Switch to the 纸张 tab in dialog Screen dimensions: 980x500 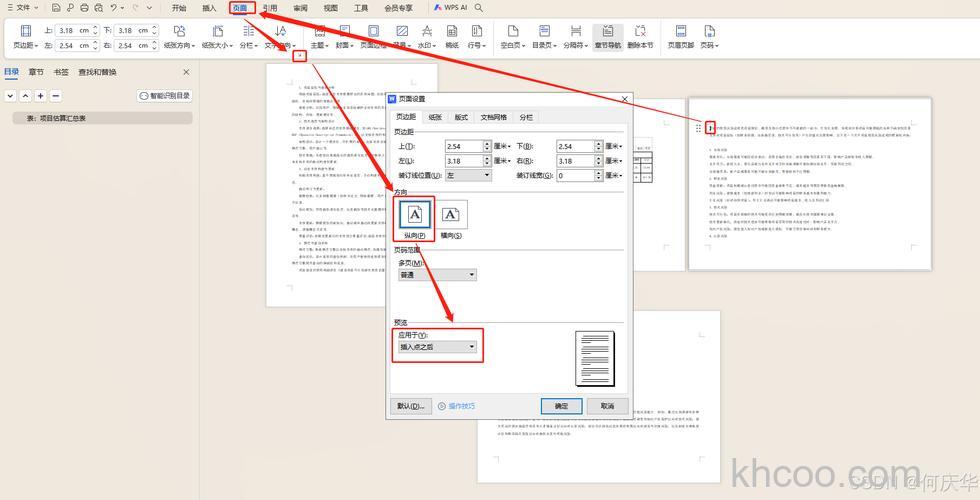point(436,117)
